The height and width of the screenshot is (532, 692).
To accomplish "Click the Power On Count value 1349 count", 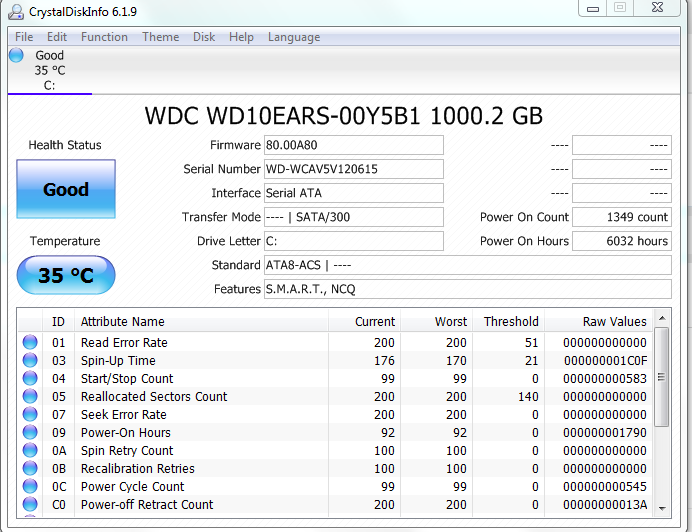I will pos(622,217).
